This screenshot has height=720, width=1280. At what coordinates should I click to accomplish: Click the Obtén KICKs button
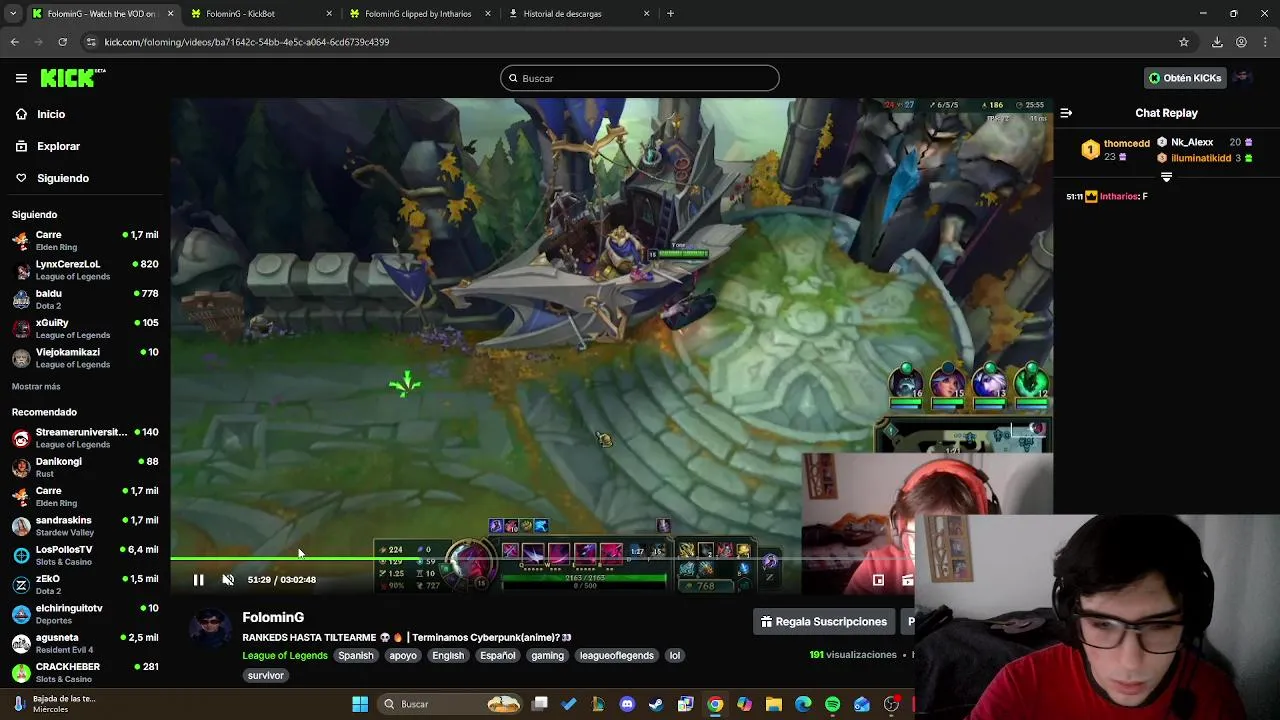1185,78
